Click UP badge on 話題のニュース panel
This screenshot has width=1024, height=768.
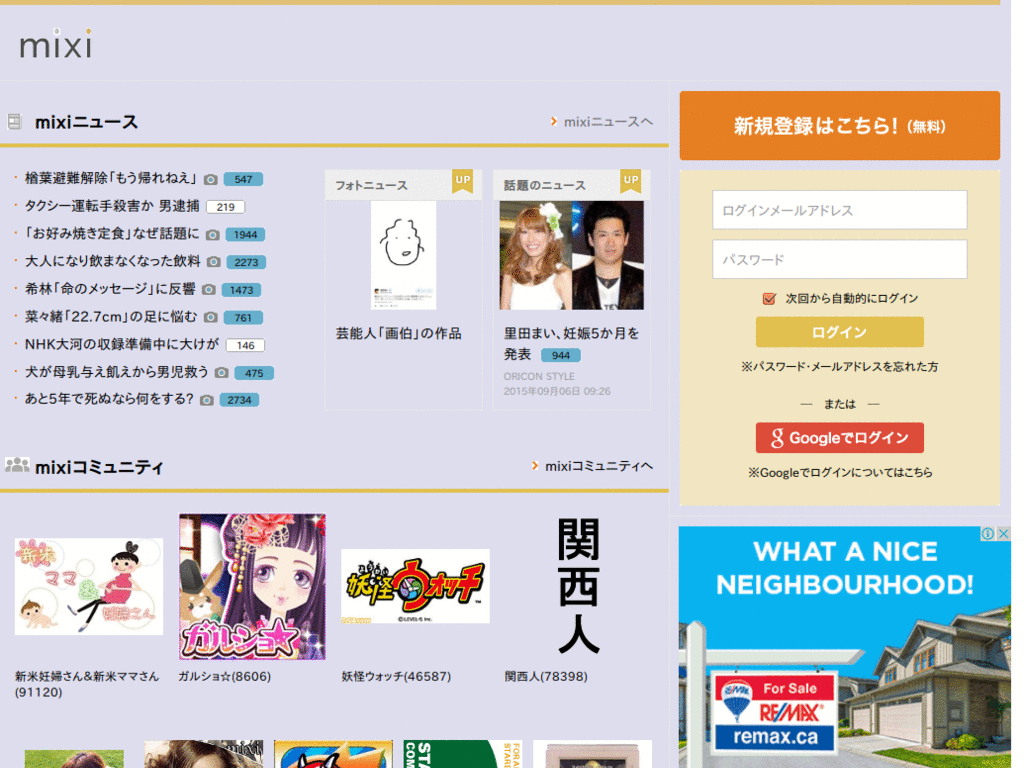[630, 181]
